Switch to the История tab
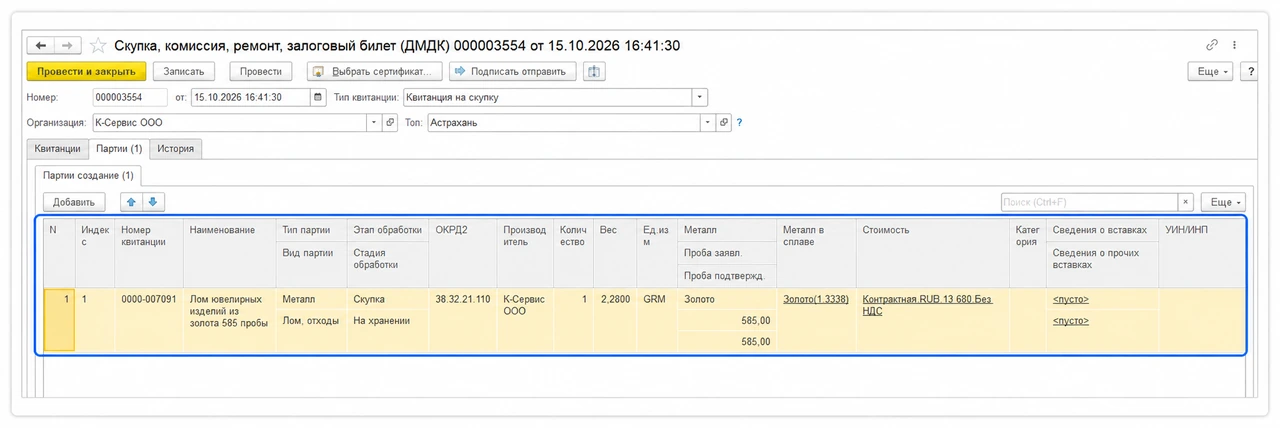The height and width of the screenshot is (428, 1280). [176, 149]
